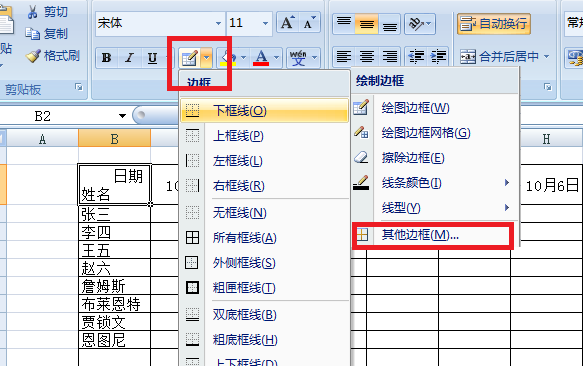Center text horizontally
The height and width of the screenshot is (366, 583).
[x=366, y=57]
